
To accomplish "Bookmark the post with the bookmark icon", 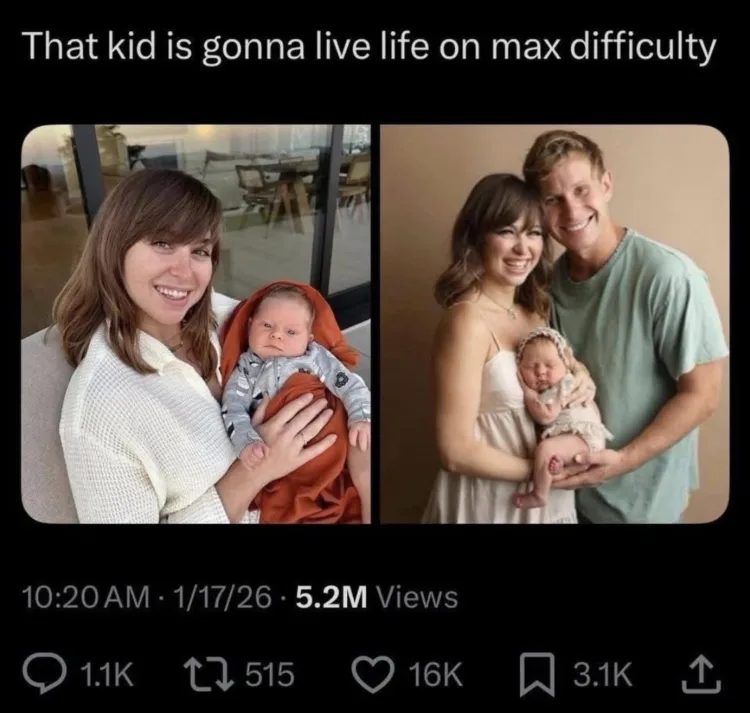I will [x=538, y=675].
